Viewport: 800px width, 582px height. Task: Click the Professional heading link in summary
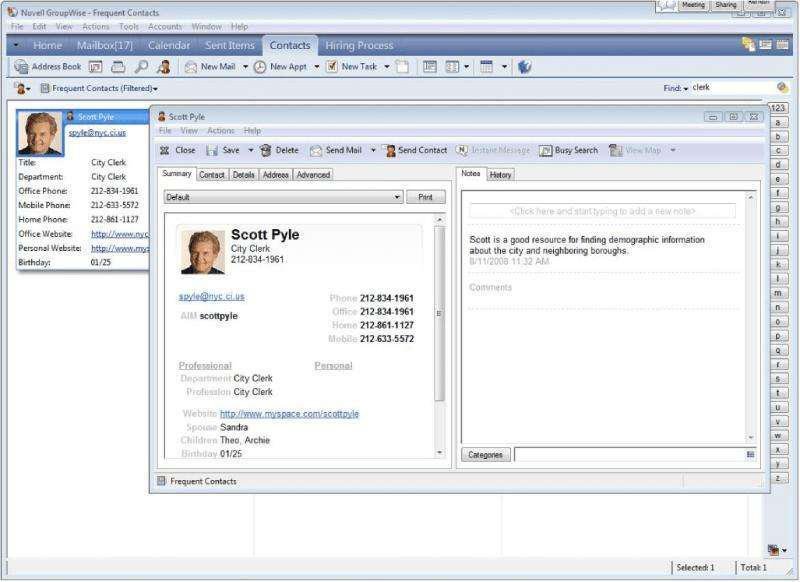[x=205, y=366]
